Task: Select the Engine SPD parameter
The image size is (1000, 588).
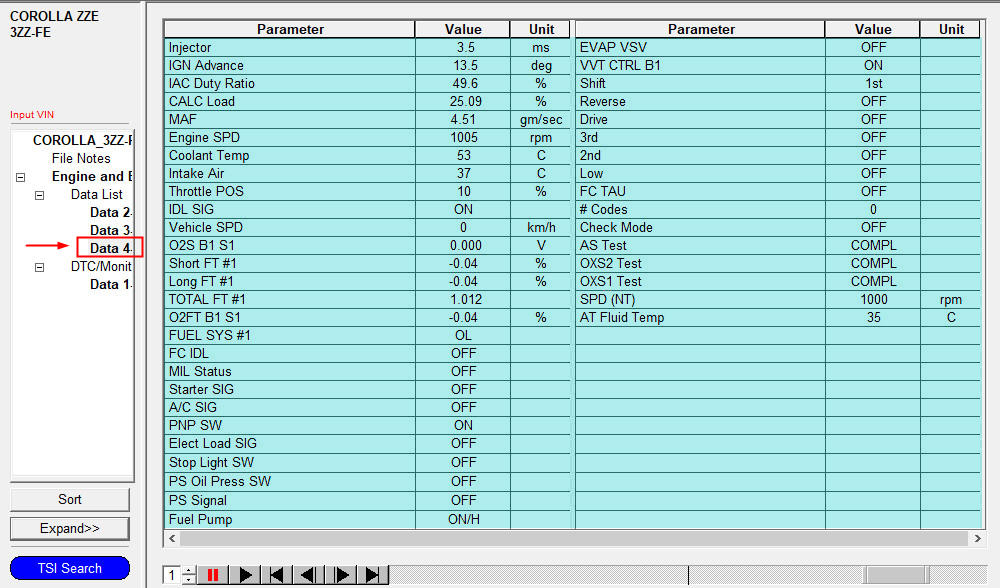Action: [x=290, y=137]
